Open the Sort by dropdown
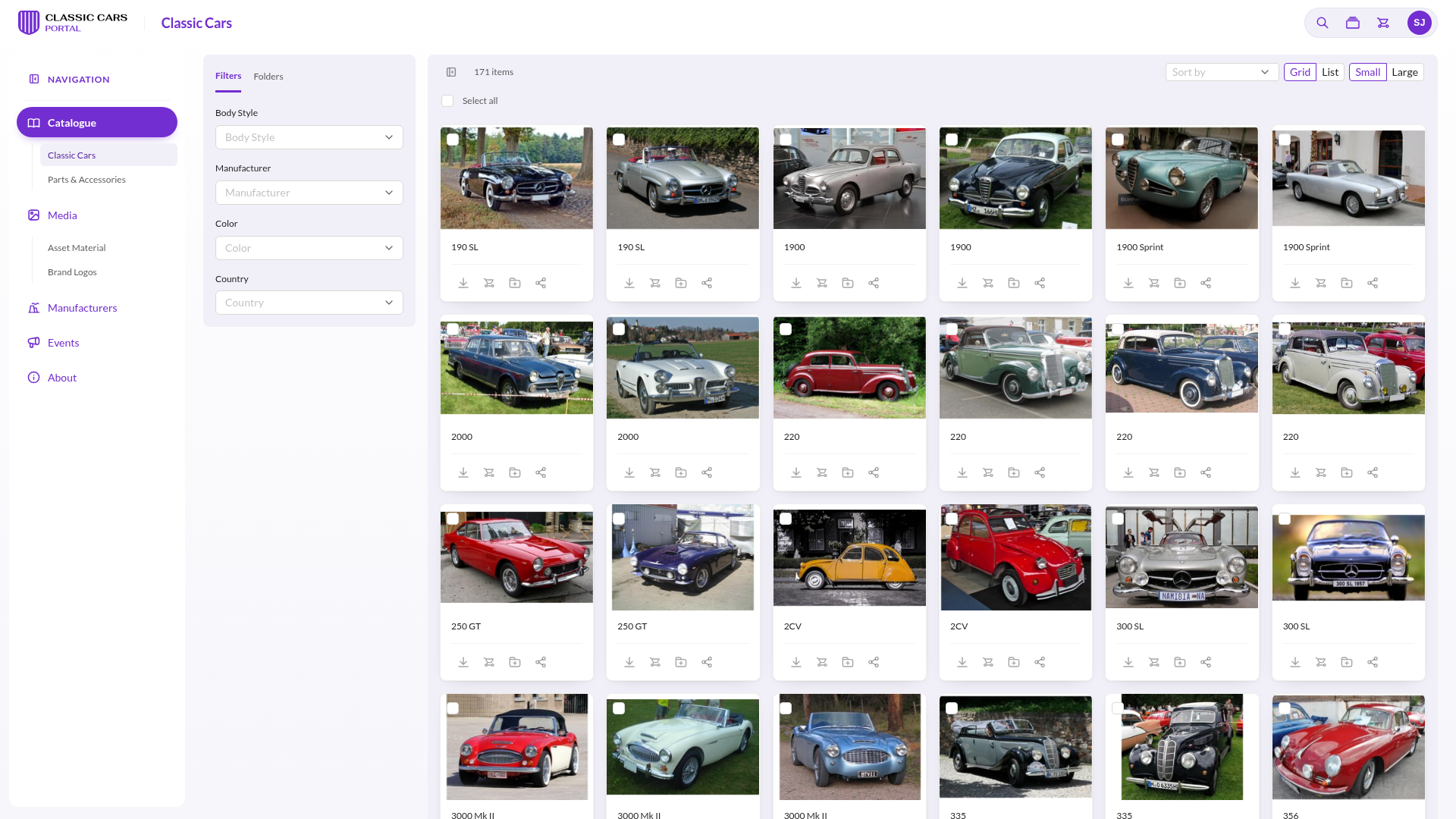 [x=1222, y=72]
